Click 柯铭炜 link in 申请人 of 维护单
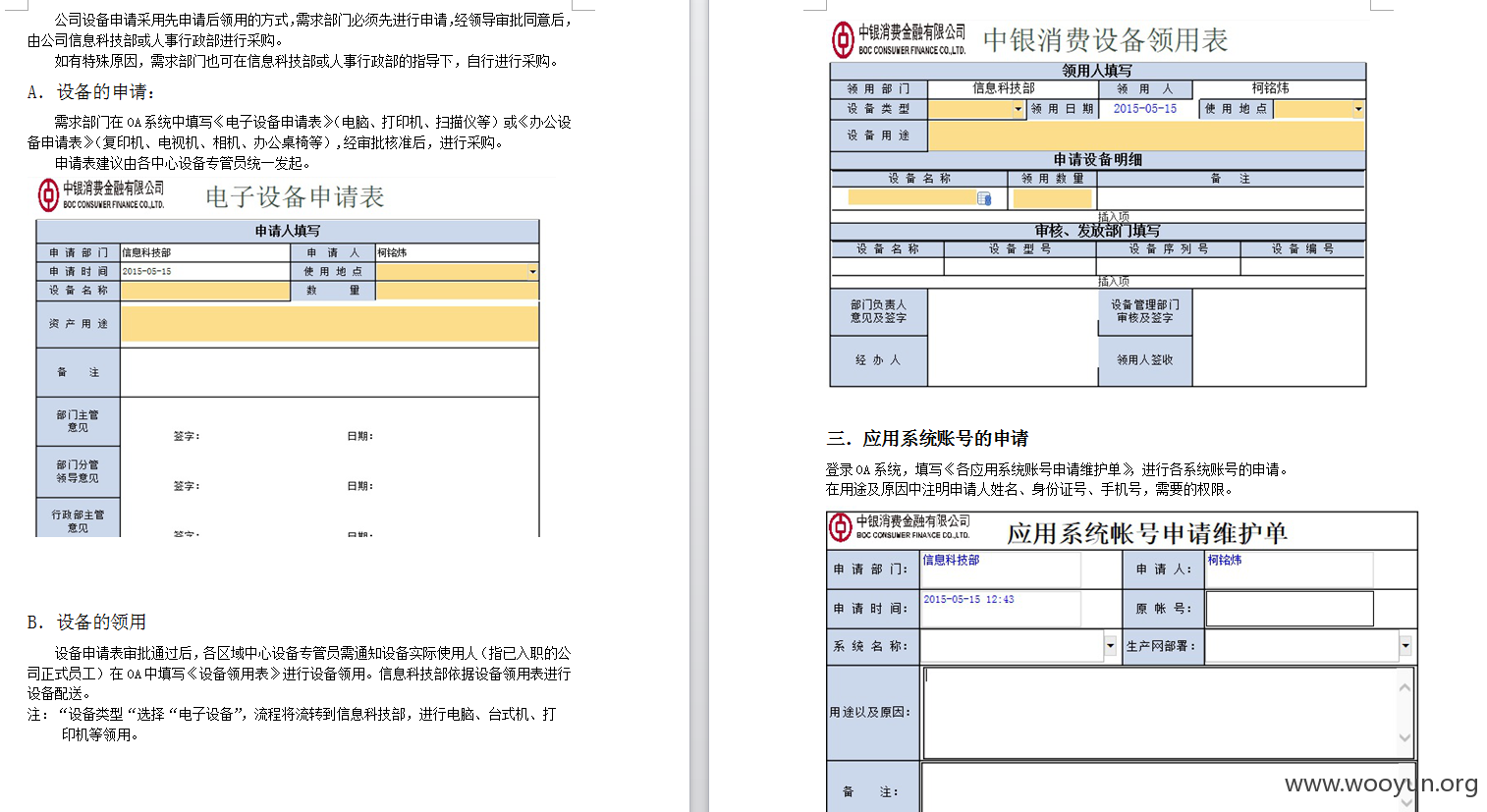 1225,560
